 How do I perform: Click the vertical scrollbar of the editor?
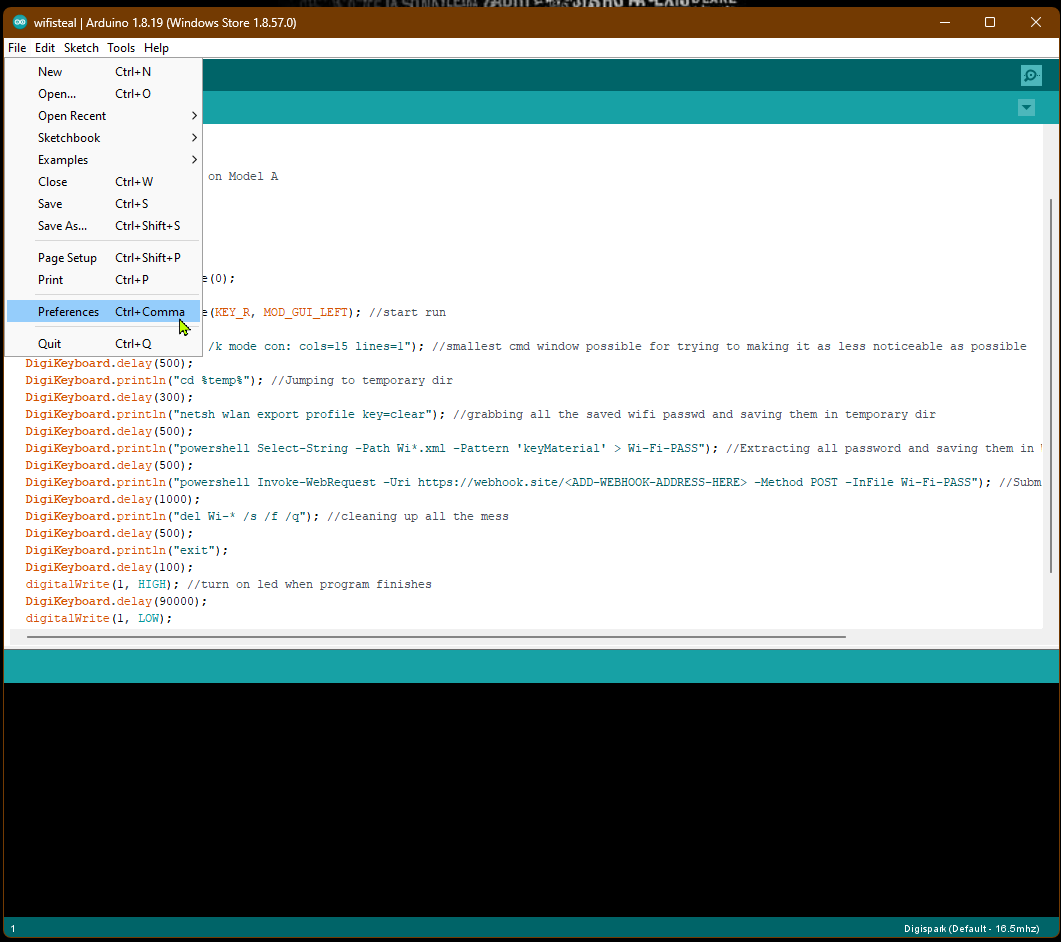coord(1050,386)
